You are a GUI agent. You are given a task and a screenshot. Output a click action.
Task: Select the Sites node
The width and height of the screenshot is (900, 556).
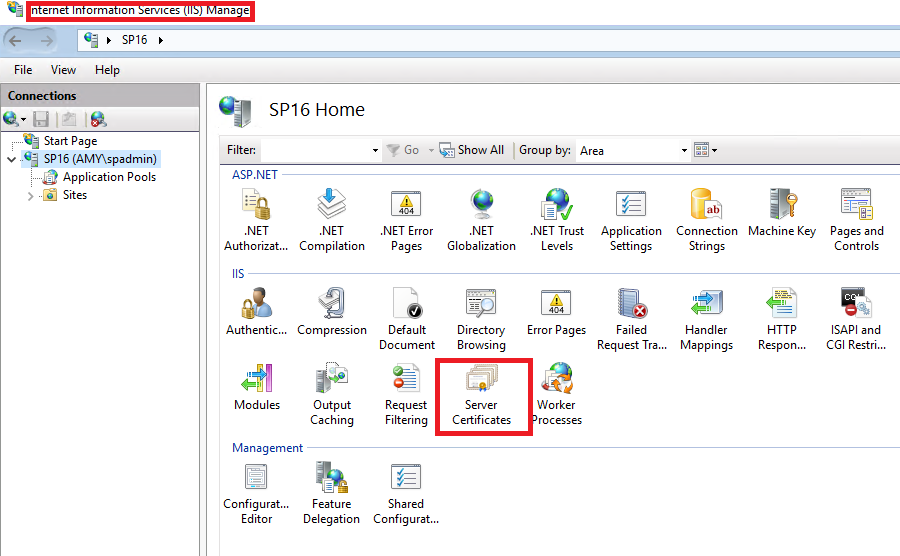(x=75, y=195)
